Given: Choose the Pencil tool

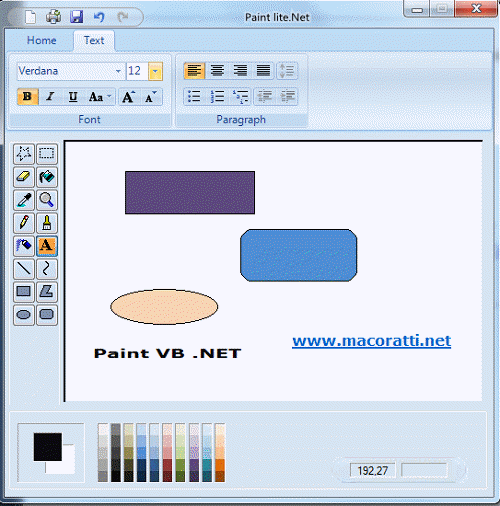Looking at the screenshot, I should (x=24, y=223).
